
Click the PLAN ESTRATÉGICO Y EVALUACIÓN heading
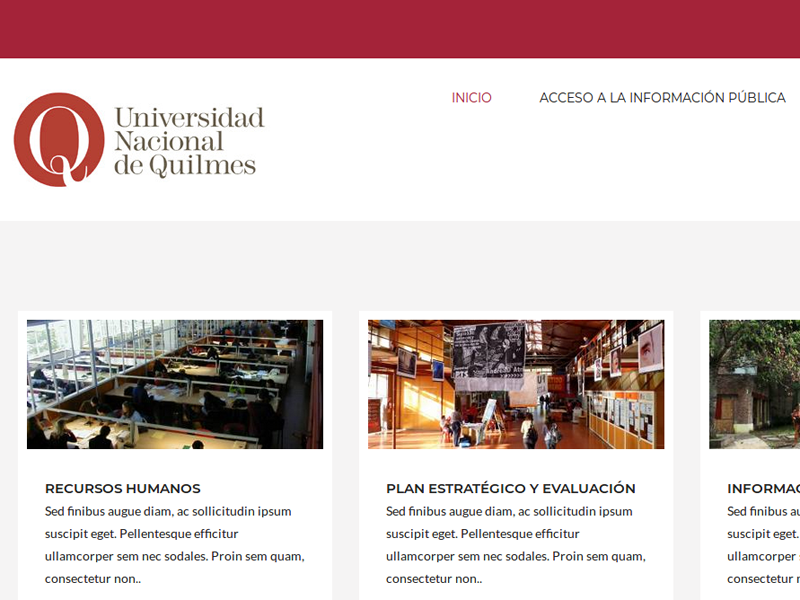tap(511, 488)
